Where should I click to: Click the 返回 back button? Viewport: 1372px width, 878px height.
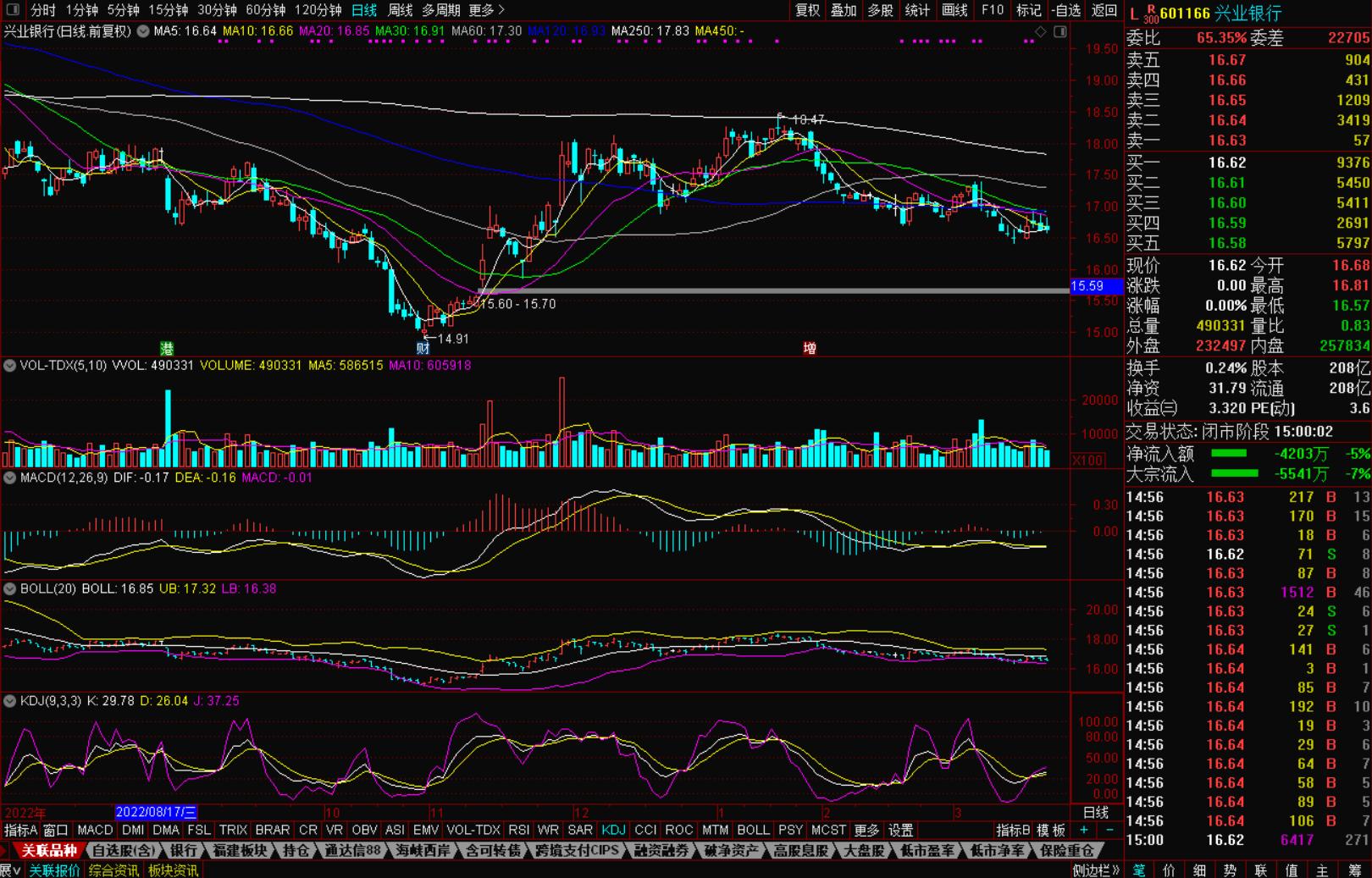click(1104, 10)
